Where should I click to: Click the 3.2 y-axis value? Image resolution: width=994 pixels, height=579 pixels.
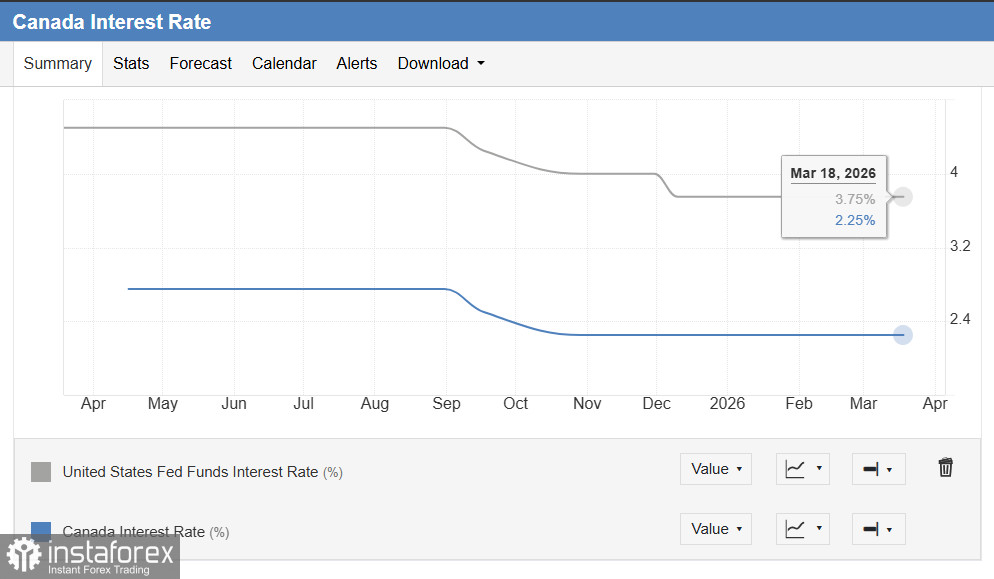click(x=960, y=246)
